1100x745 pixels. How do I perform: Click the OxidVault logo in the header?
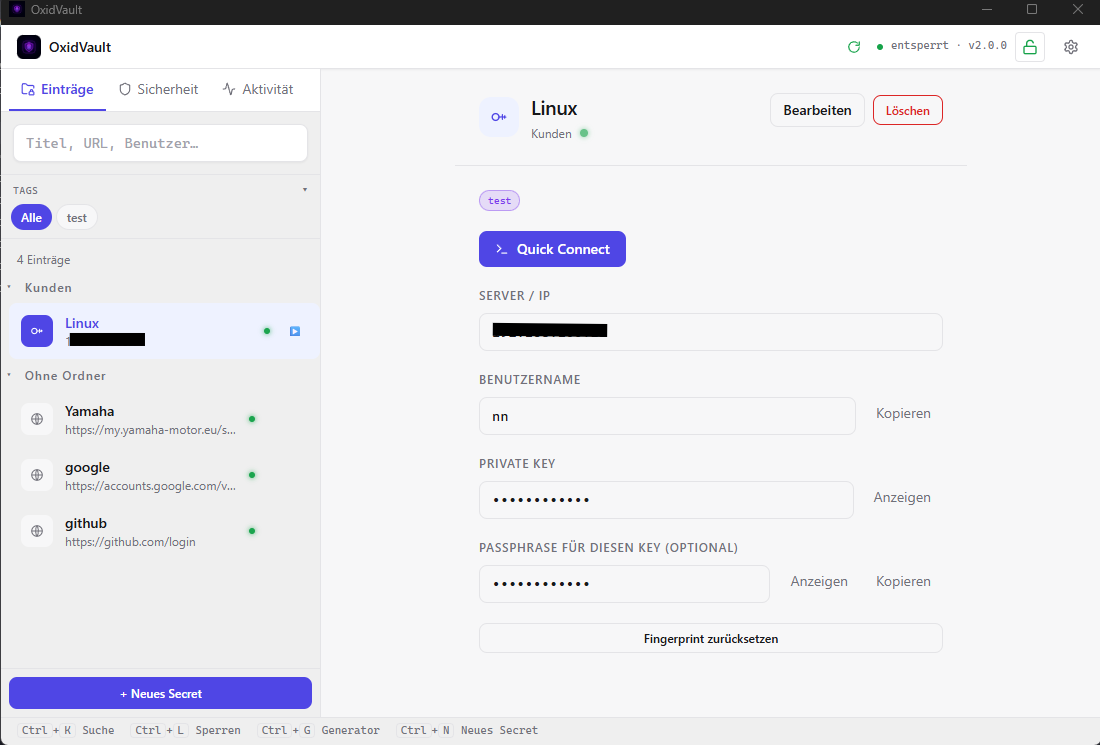29,47
